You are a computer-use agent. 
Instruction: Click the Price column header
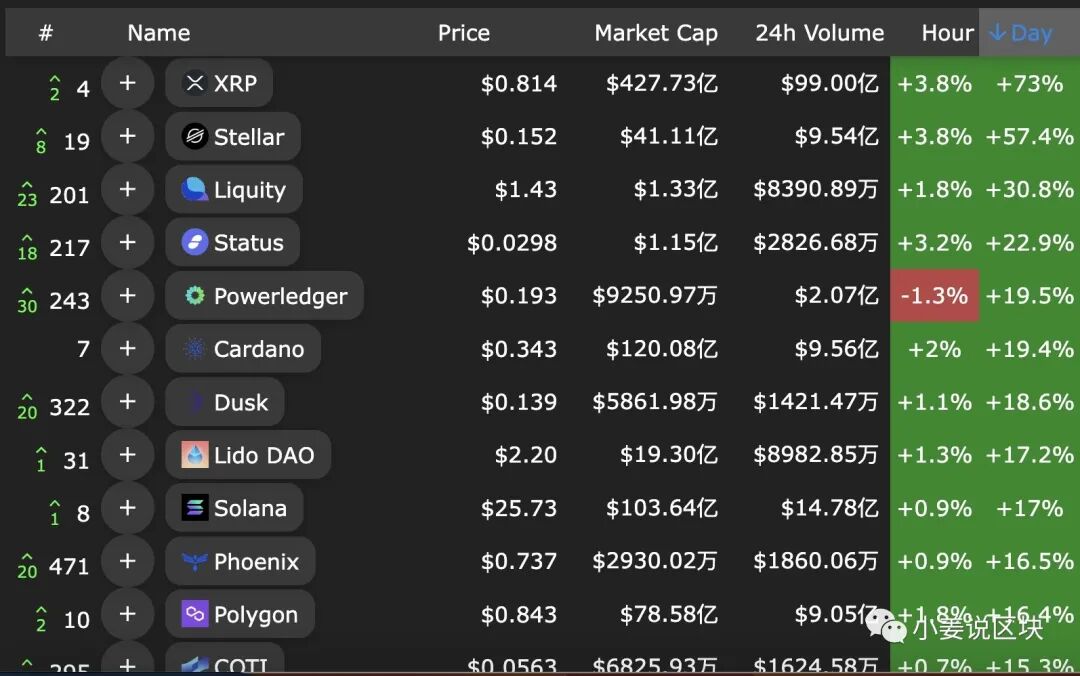coord(464,33)
